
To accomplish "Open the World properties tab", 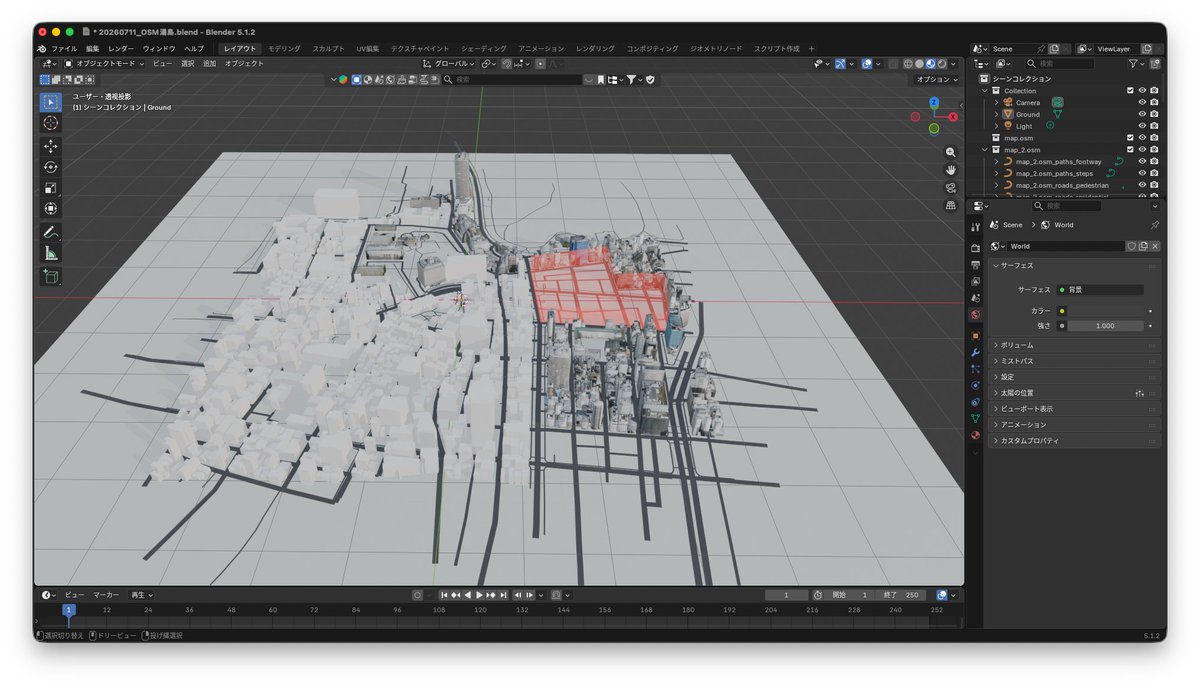I will click(x=975, y=315).
